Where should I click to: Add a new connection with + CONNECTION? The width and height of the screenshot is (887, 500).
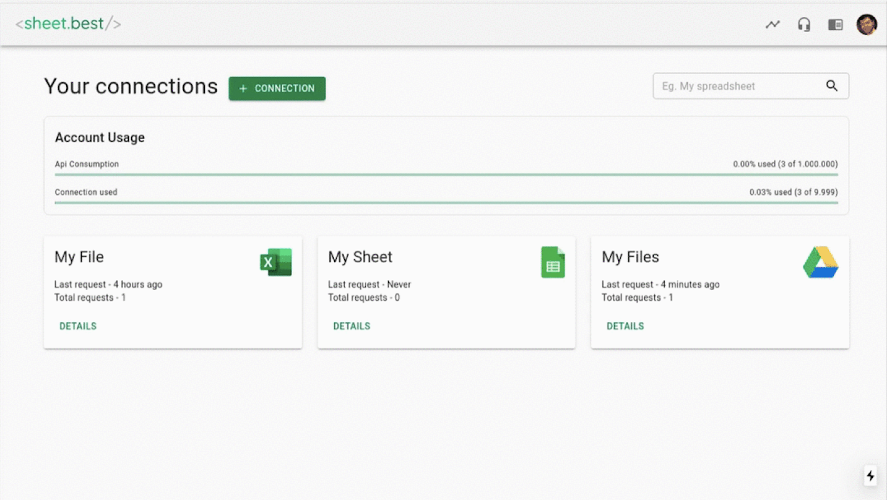(277, 88)
